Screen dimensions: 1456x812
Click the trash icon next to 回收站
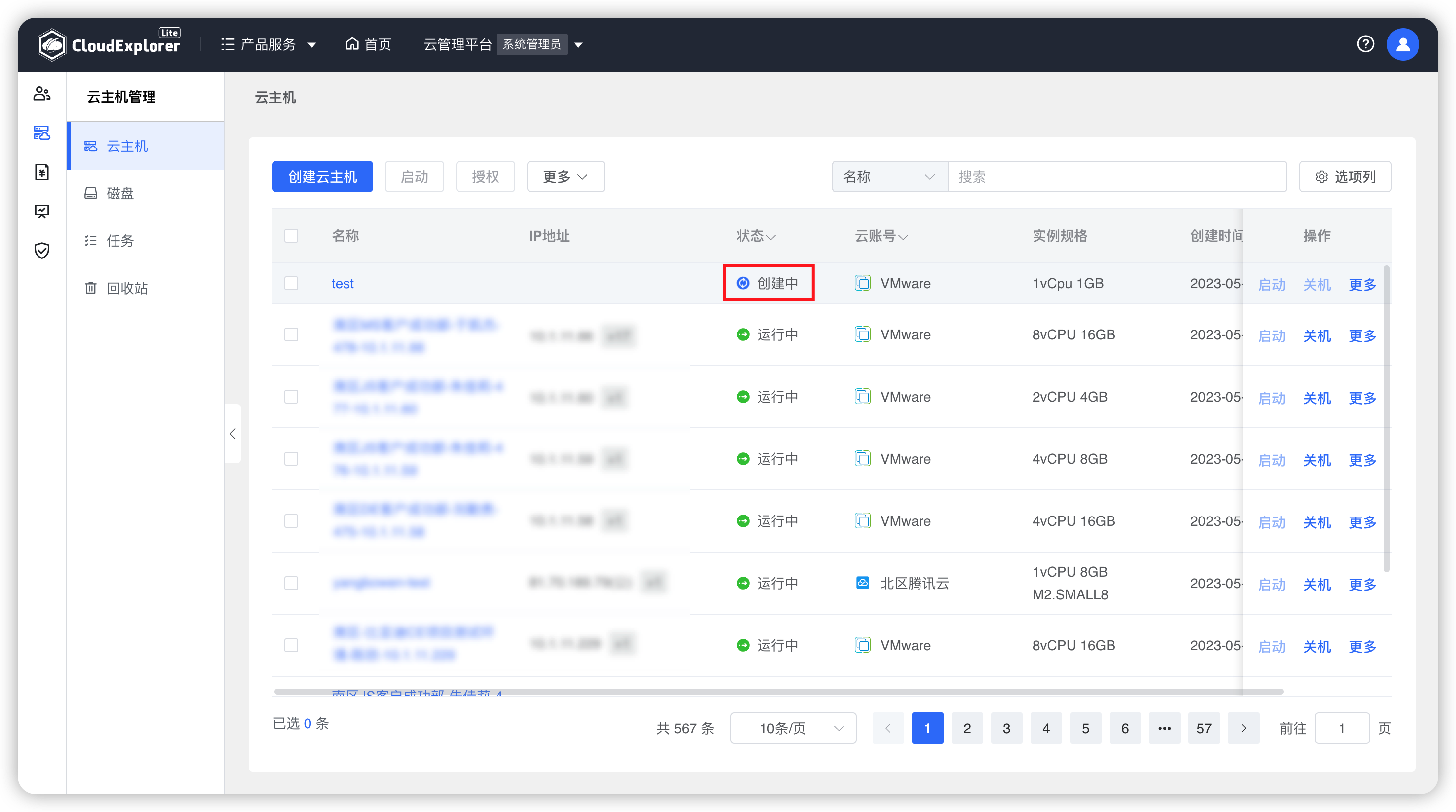pos(90,288)
